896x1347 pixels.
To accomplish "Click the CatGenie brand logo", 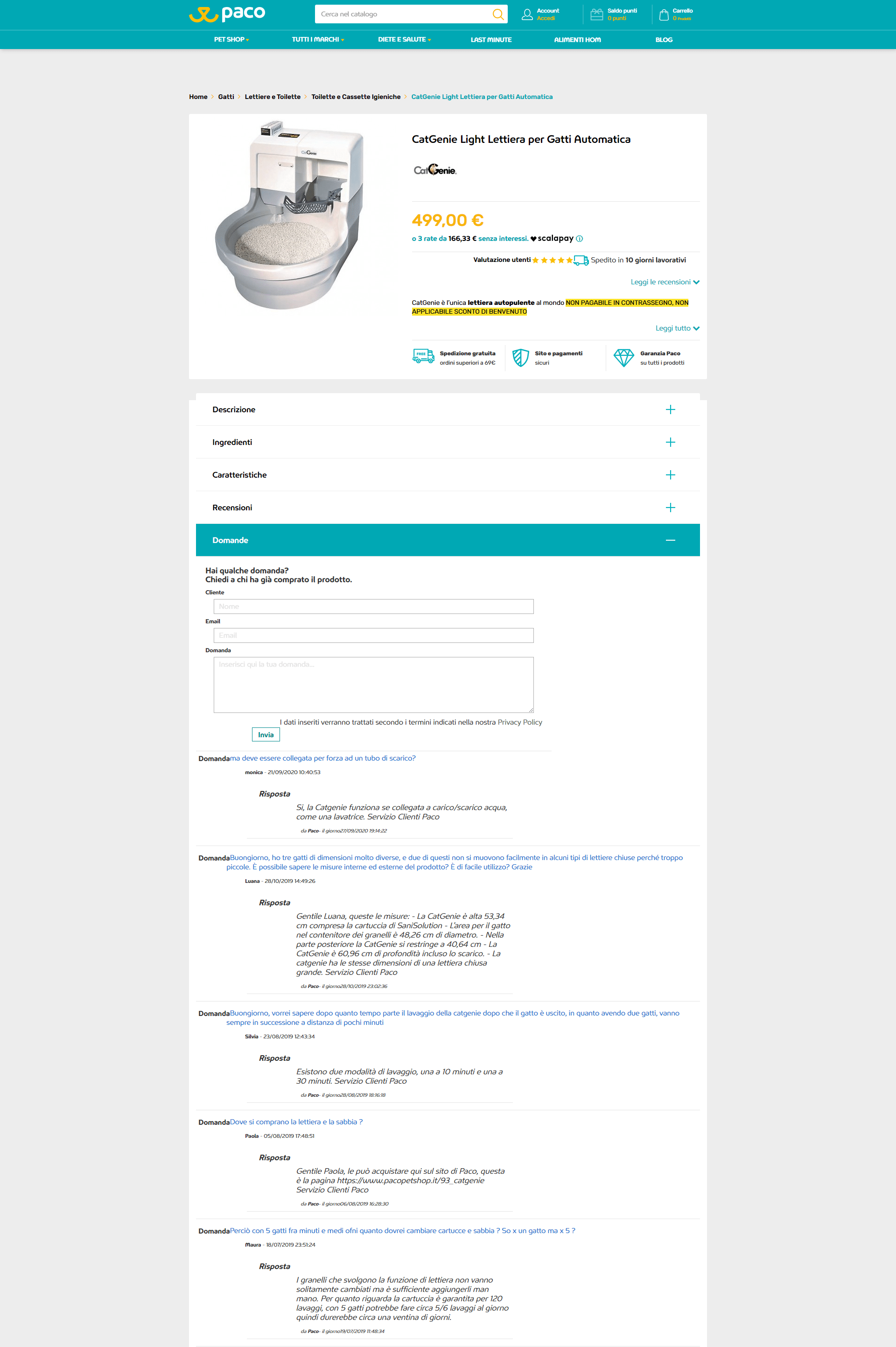I will (435, 170).
